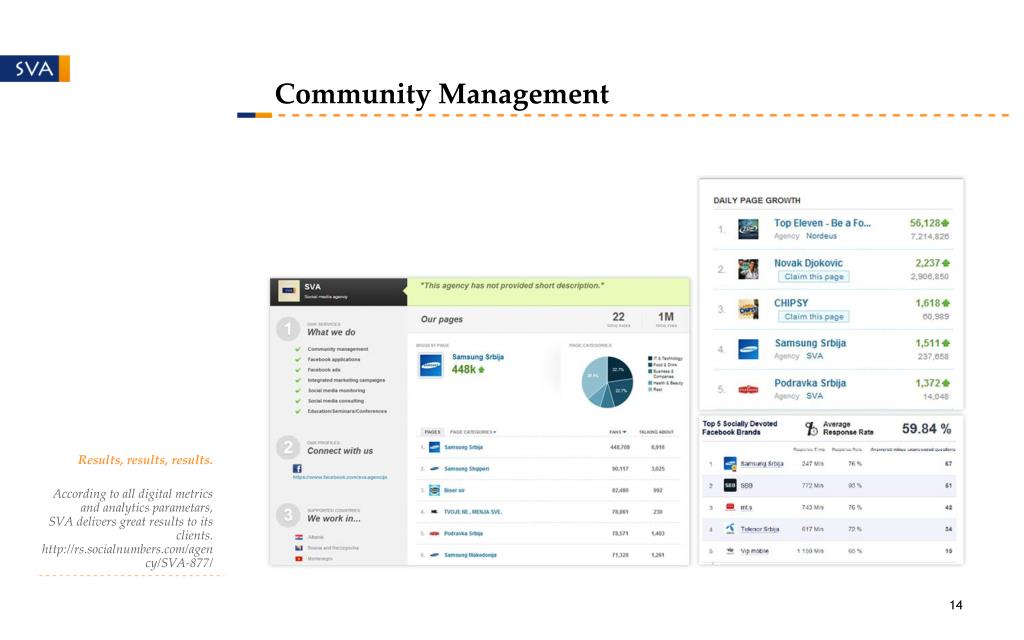1024x640 pixels.
Task: Click the Vip mobile brand logo
Action: tap(730, 551)
